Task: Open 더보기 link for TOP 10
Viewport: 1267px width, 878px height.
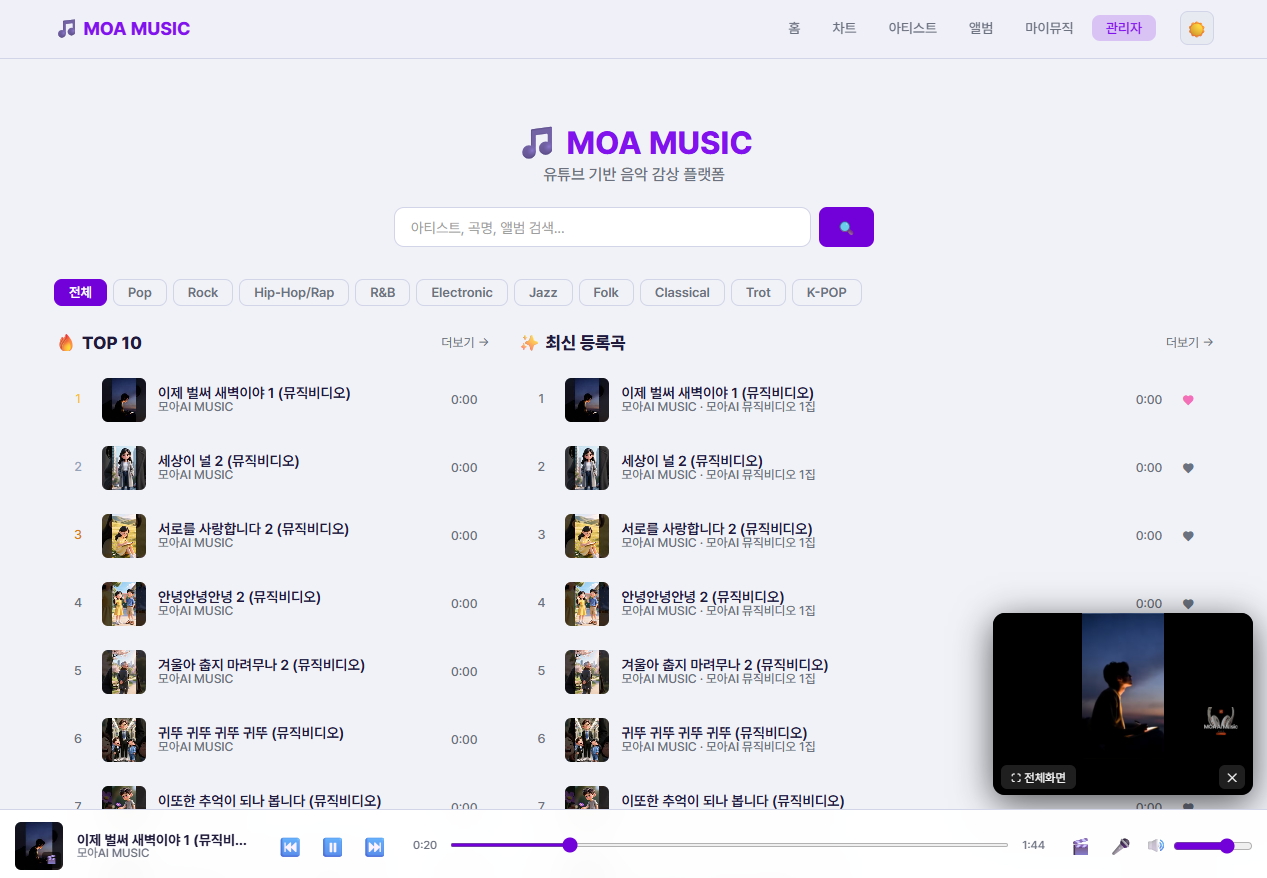Action: 465,342
